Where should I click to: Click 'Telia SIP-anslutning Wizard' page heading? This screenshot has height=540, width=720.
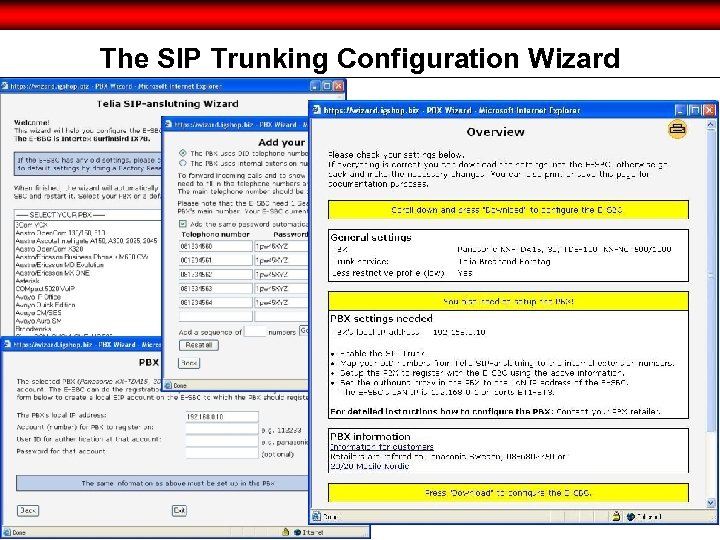(x=168, y=103)
